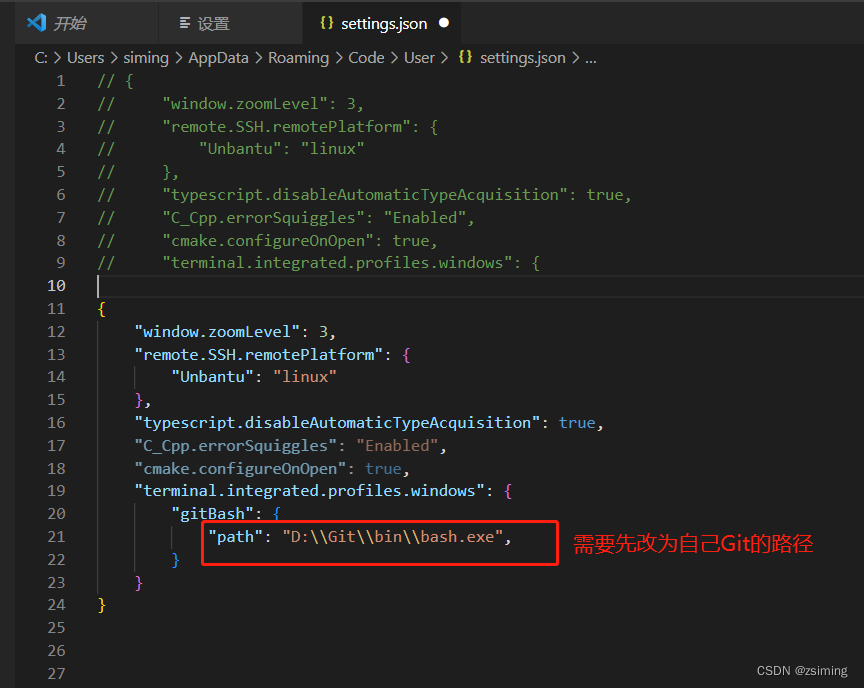864x688 pixels.
Task: Click the true value on line 16
Action: tap(577, 422)
